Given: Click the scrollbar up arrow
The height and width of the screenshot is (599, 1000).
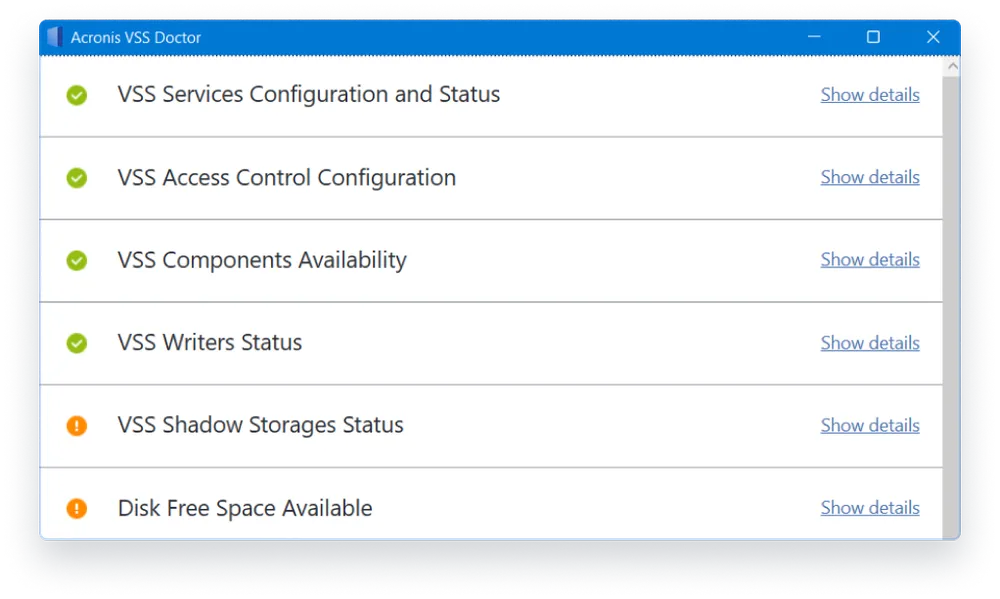Looking at the screenshot, I should point(951,64).
